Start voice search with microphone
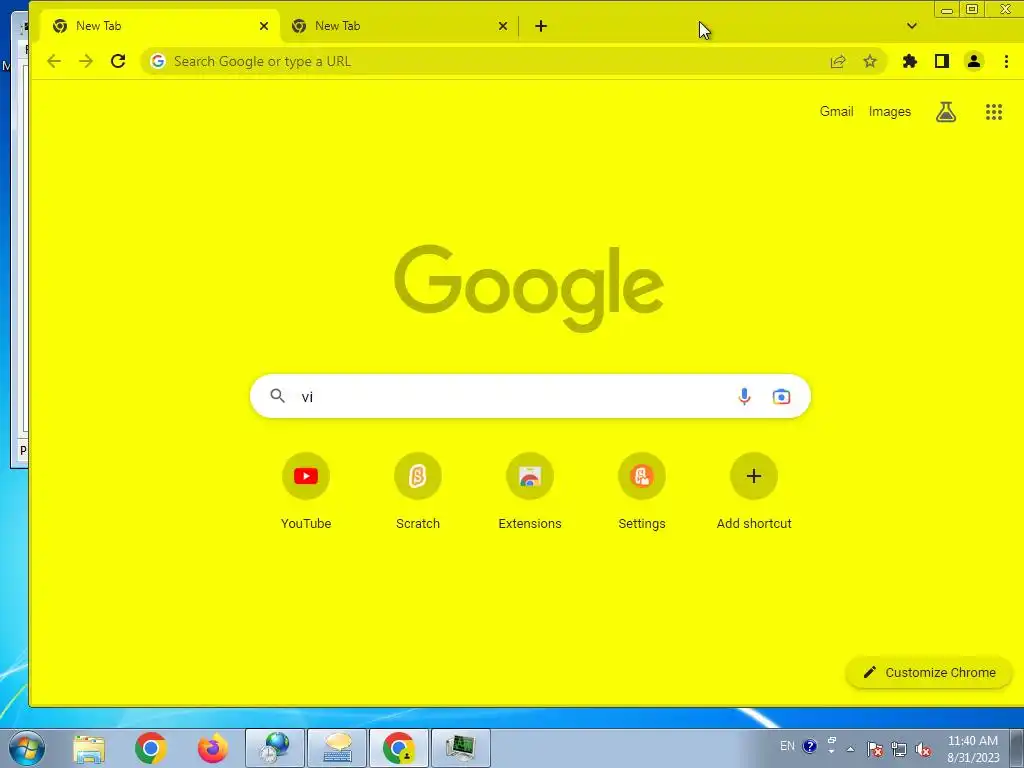 (744, 396)
